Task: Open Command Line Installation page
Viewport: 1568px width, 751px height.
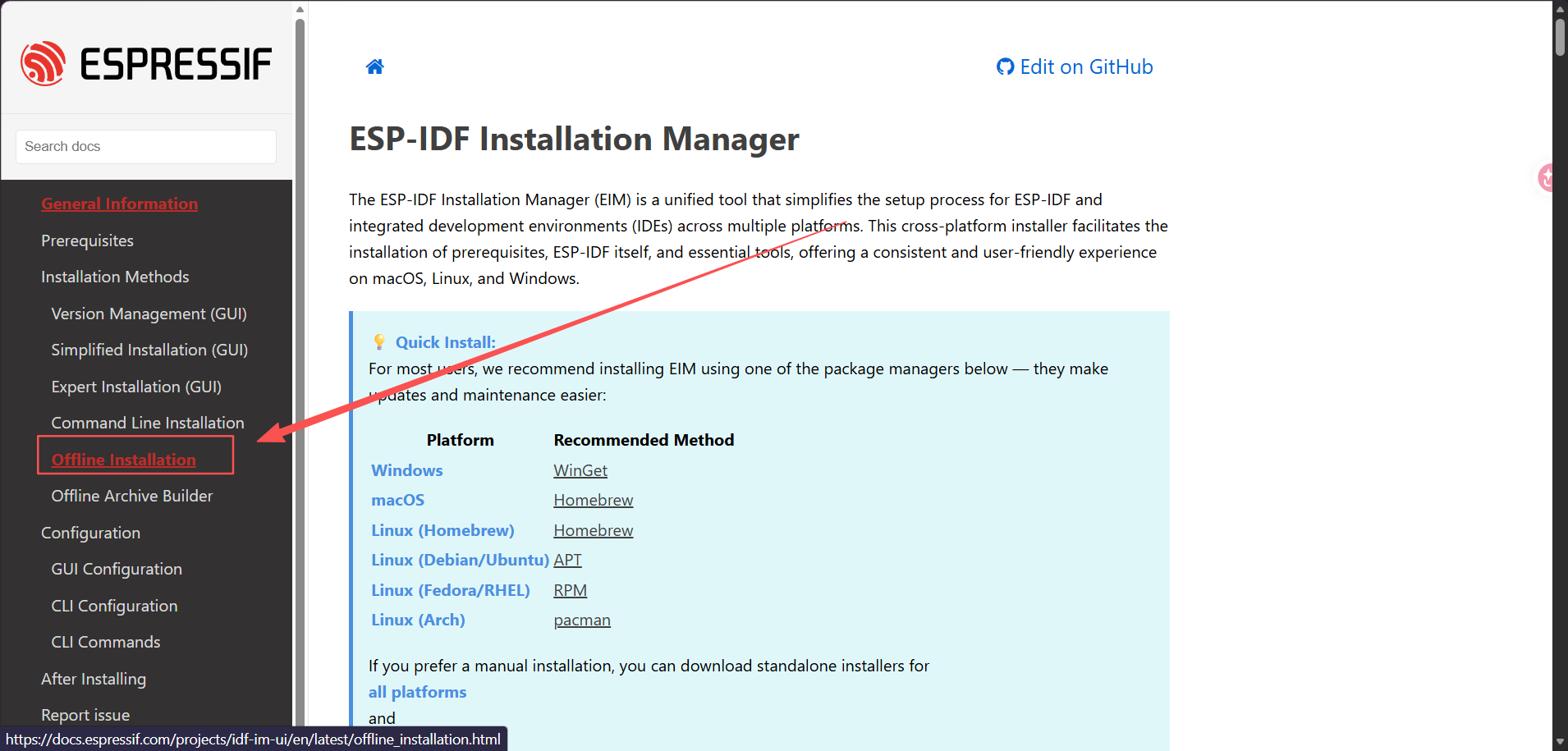Action: click(x=148, y=423)
